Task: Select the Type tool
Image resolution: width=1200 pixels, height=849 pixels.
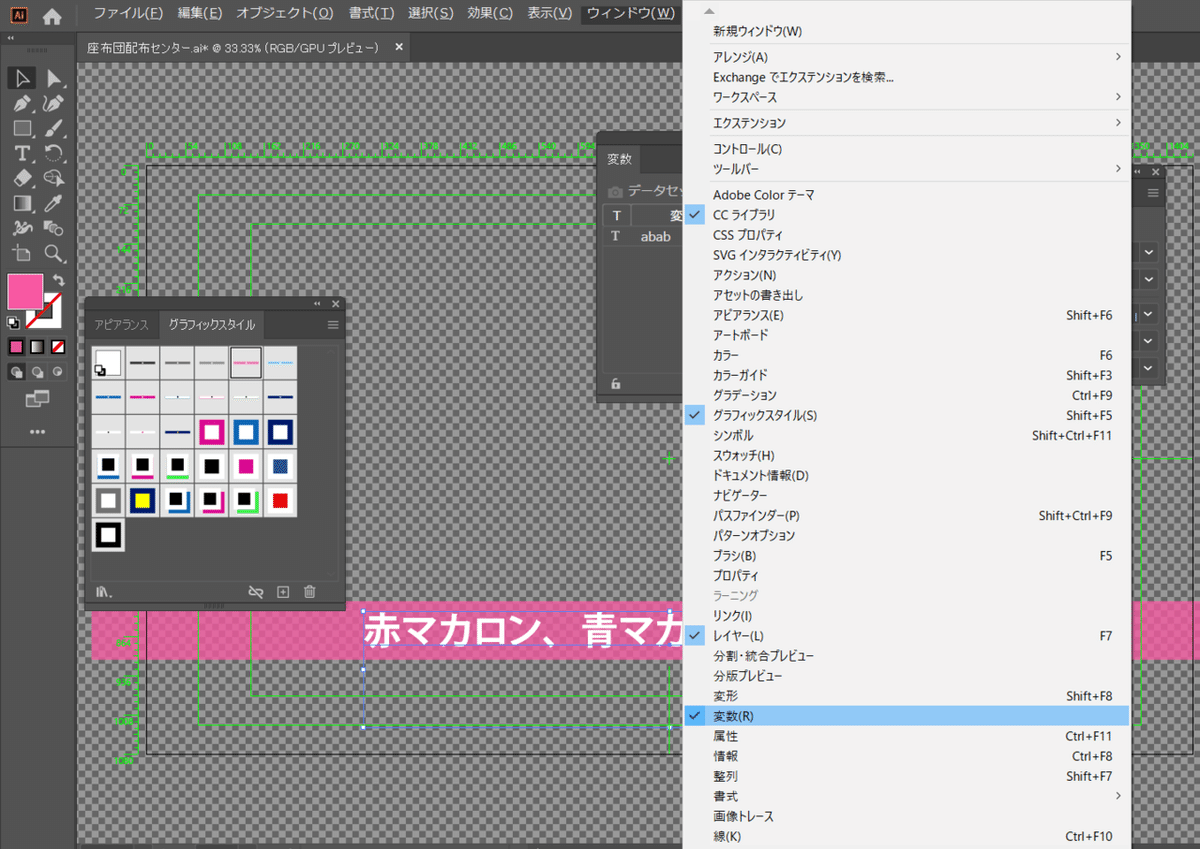Action: click(22, 153)
